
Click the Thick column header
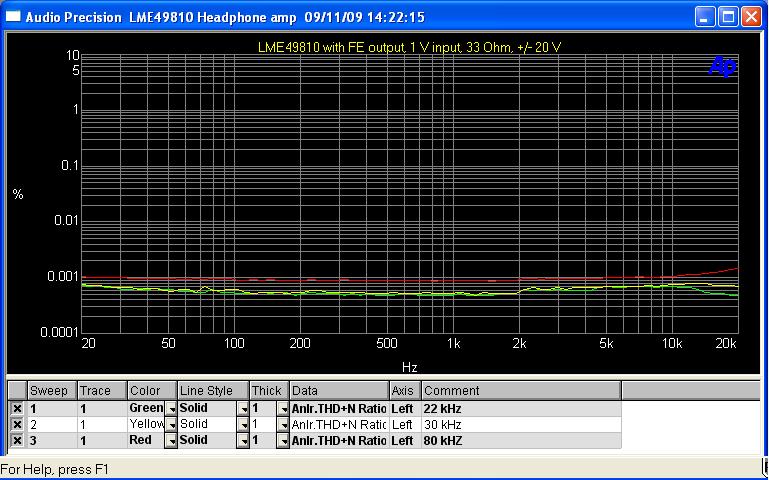click(x=270, y=391)
